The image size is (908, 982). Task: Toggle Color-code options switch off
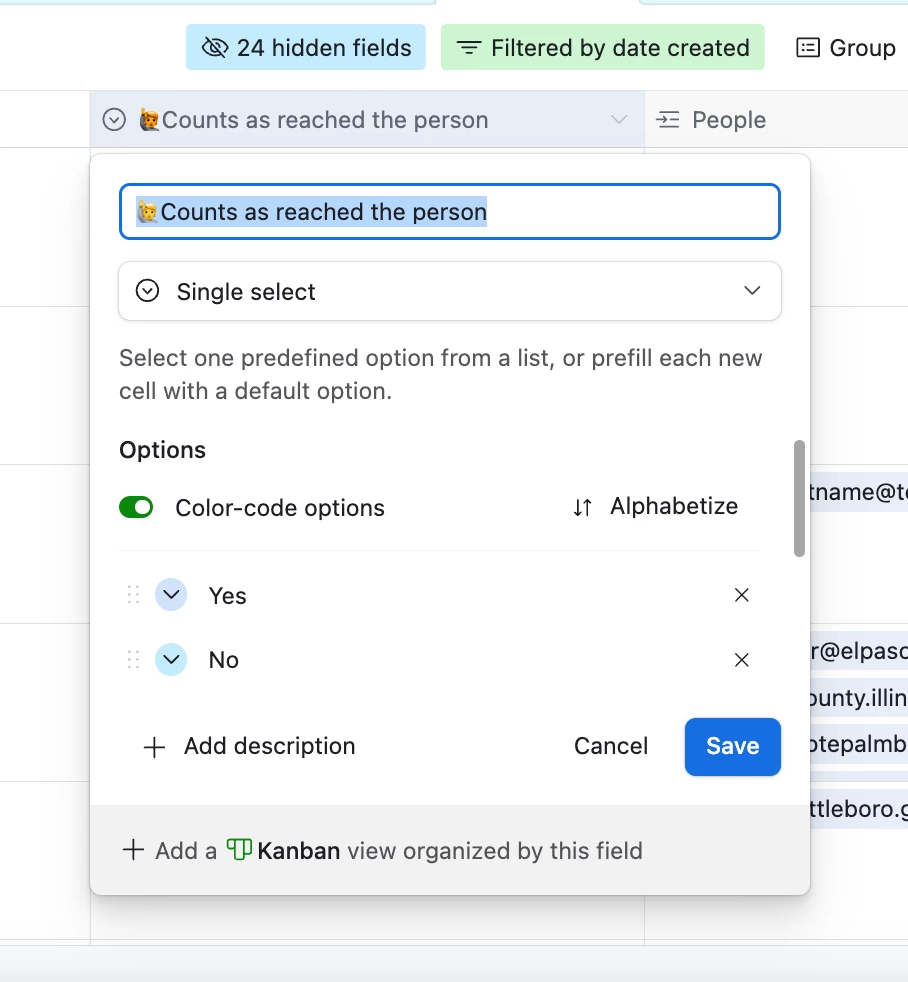point(136,508)
